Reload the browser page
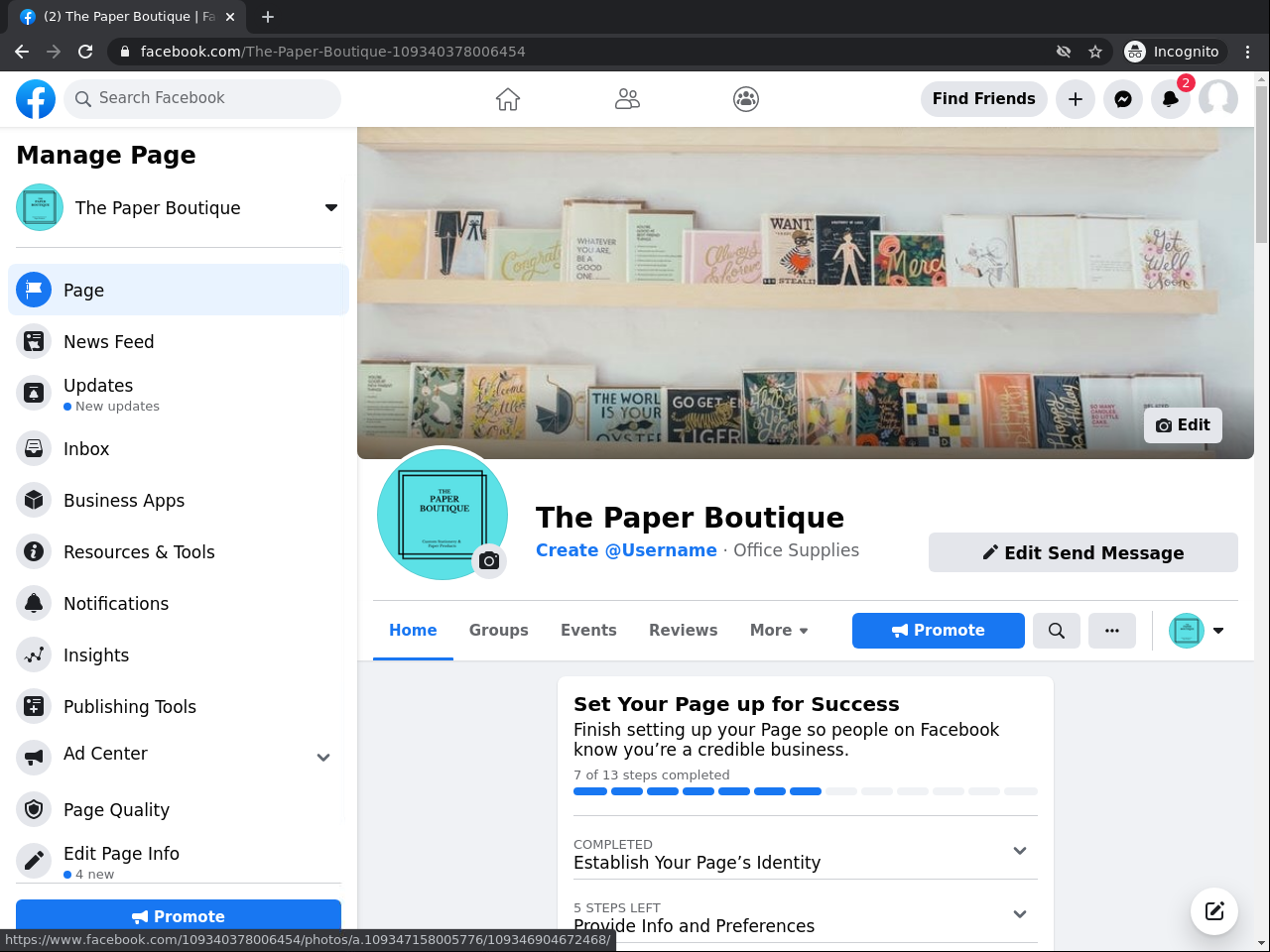The image size is (1270, 952). pos(85,52)
